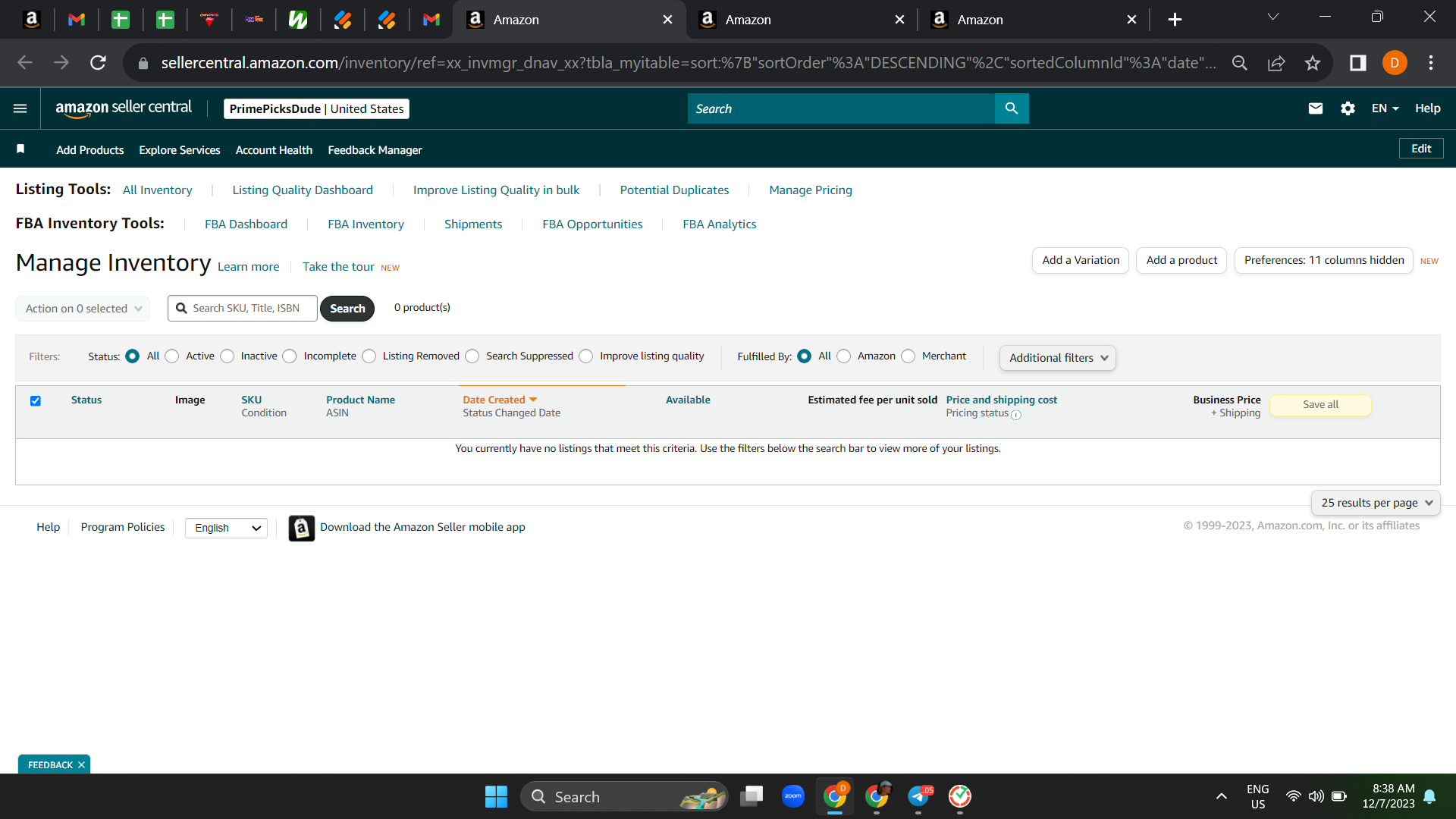Select Fulfilled By All
The height and width of the screenshot is (819, 1456).
(805, 356)
